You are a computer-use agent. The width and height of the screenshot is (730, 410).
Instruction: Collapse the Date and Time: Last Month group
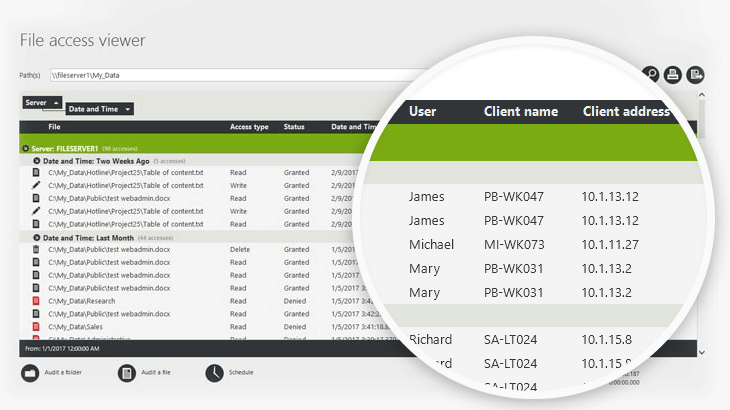[x=37, y=238]
